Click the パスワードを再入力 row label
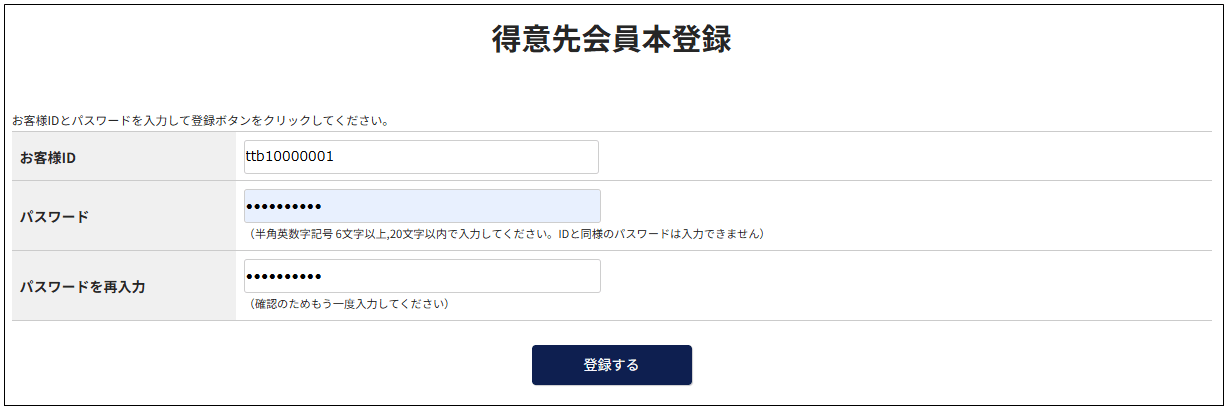Screen dimensions: 1227x409 (82, 286)
